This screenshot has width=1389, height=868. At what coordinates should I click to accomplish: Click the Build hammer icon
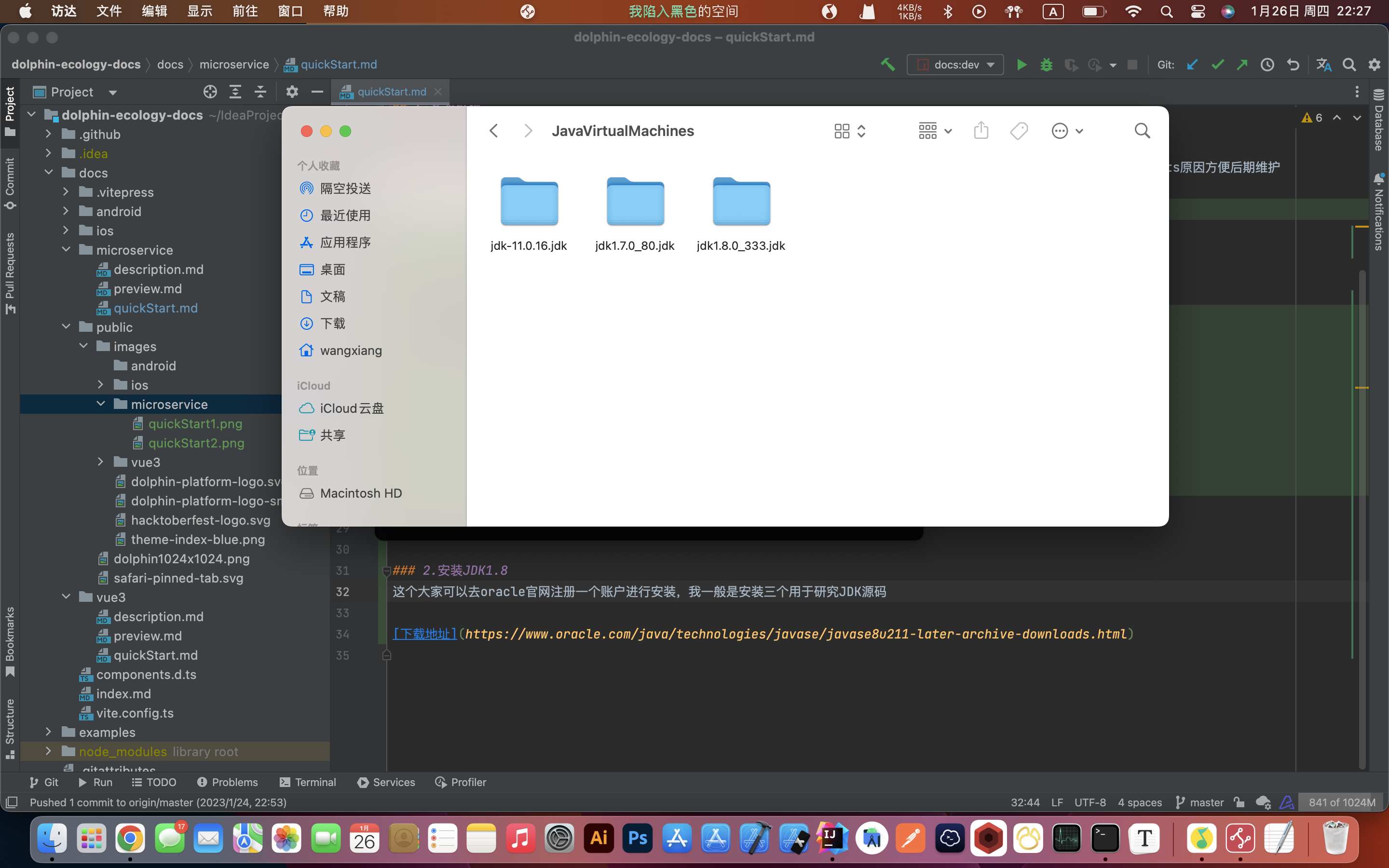click(888, 65)
